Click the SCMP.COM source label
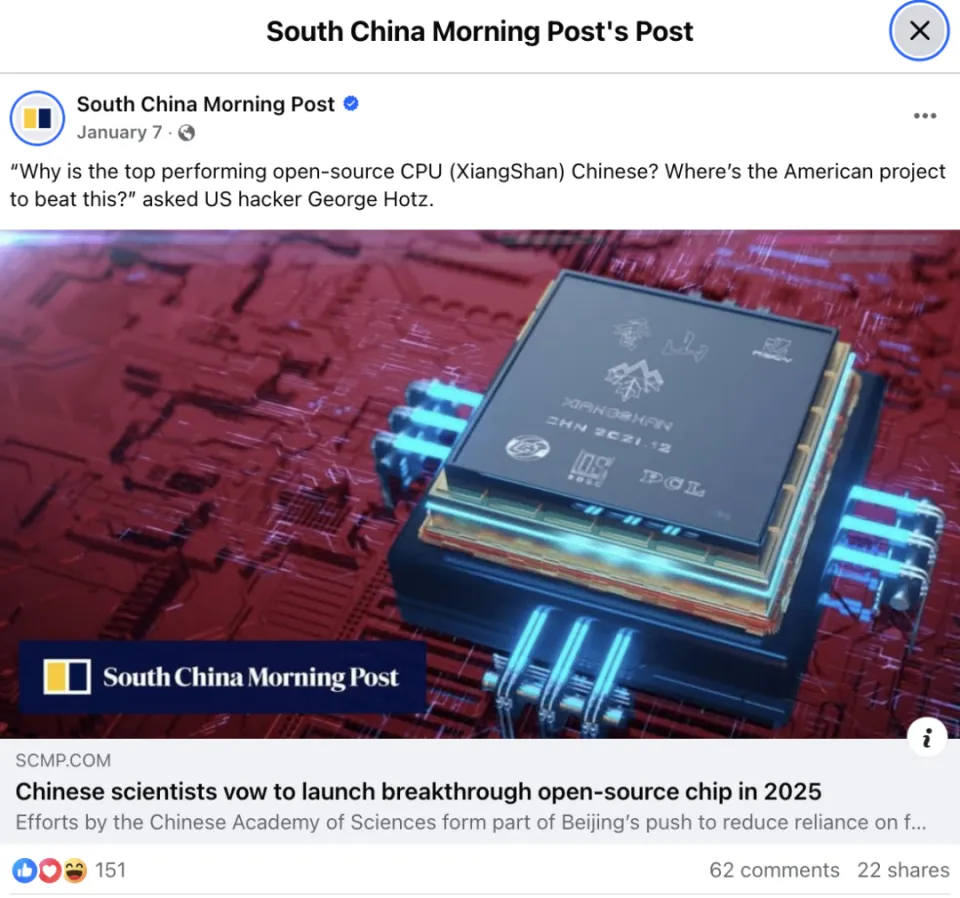 [63, 760]
